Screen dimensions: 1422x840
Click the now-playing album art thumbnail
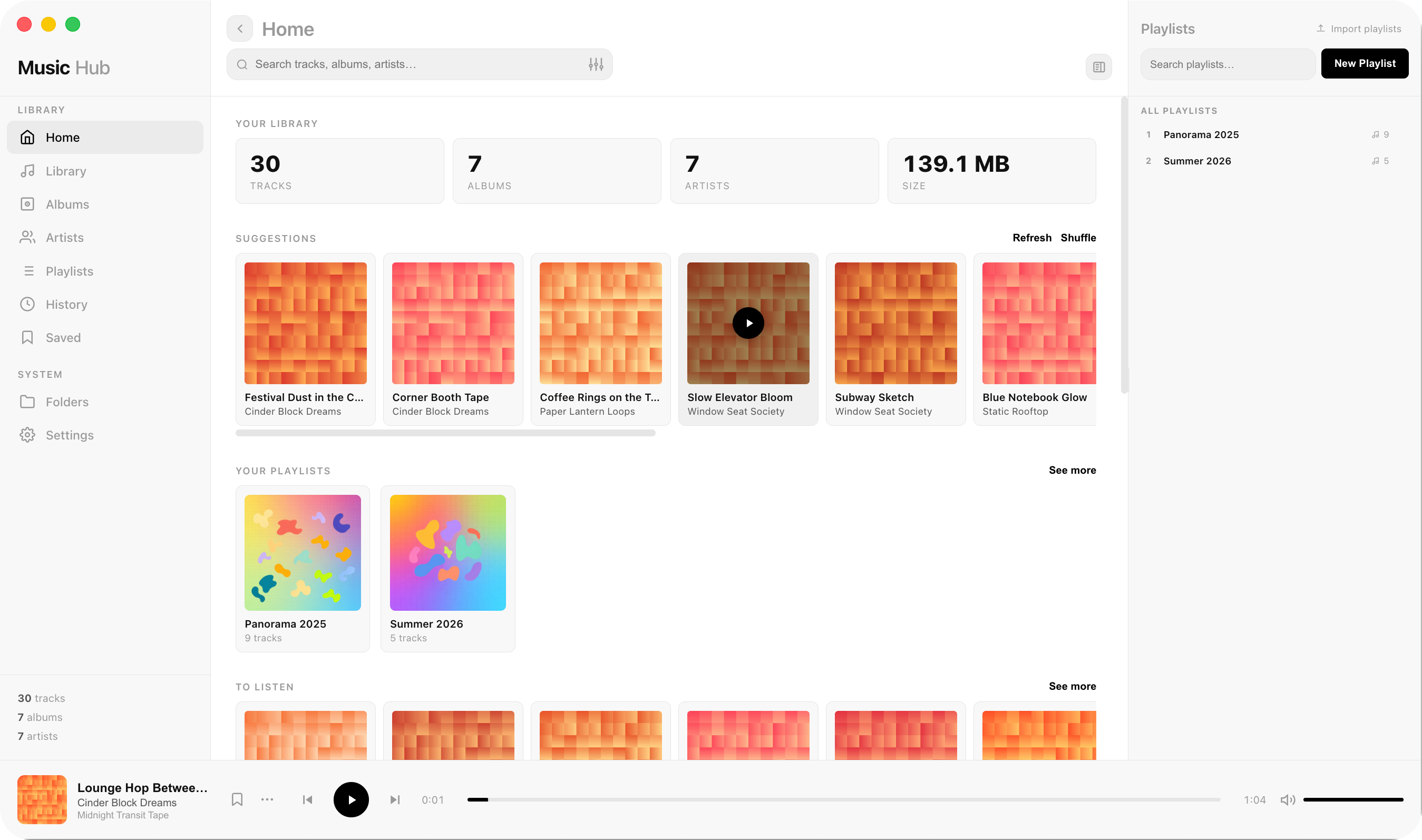coord(42,800)
